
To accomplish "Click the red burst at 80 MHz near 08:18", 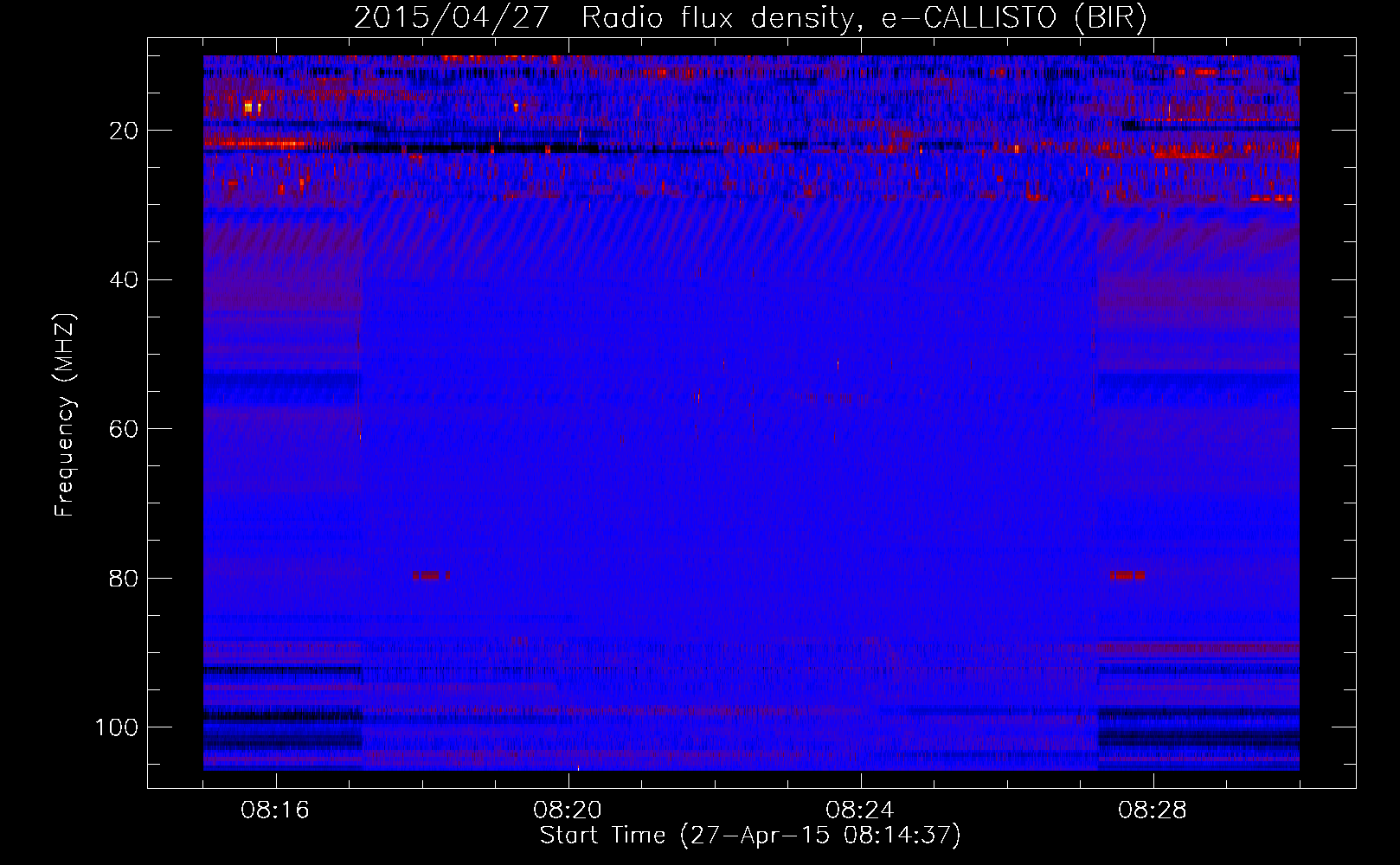I will [431, 575].
